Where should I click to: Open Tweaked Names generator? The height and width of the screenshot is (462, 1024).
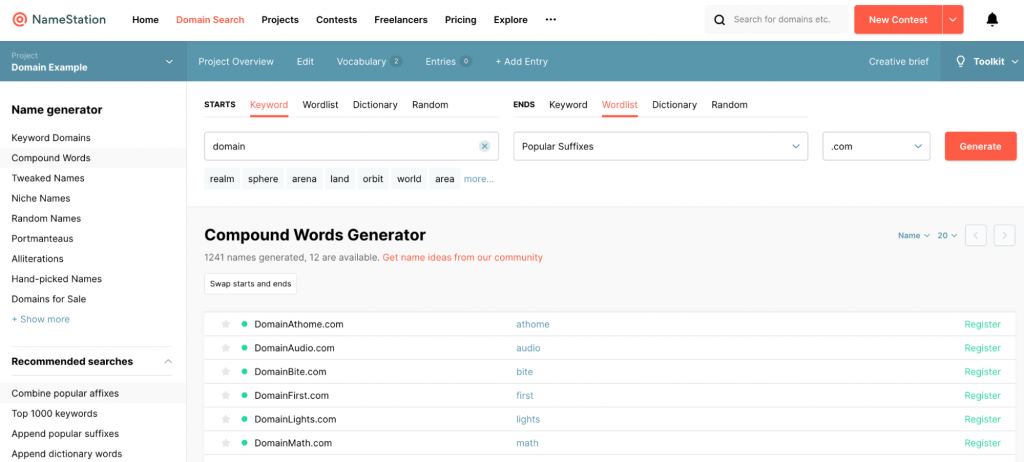pyautogui.click(x=48, y=178)
